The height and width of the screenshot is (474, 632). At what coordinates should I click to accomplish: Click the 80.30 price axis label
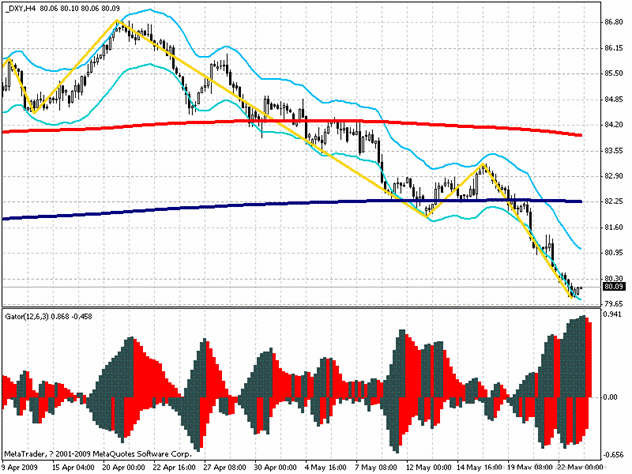[614, 279]
